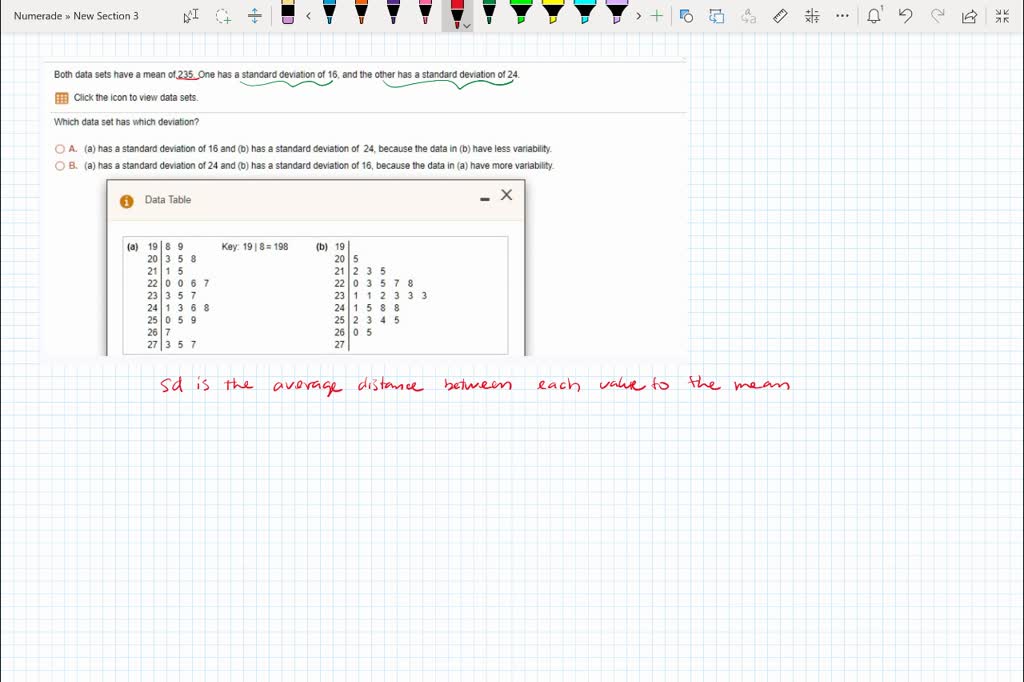Click the underlined mean value 235
This screenshot has height=682, width=1024.
pyautogui.click(x=186, y=74)
